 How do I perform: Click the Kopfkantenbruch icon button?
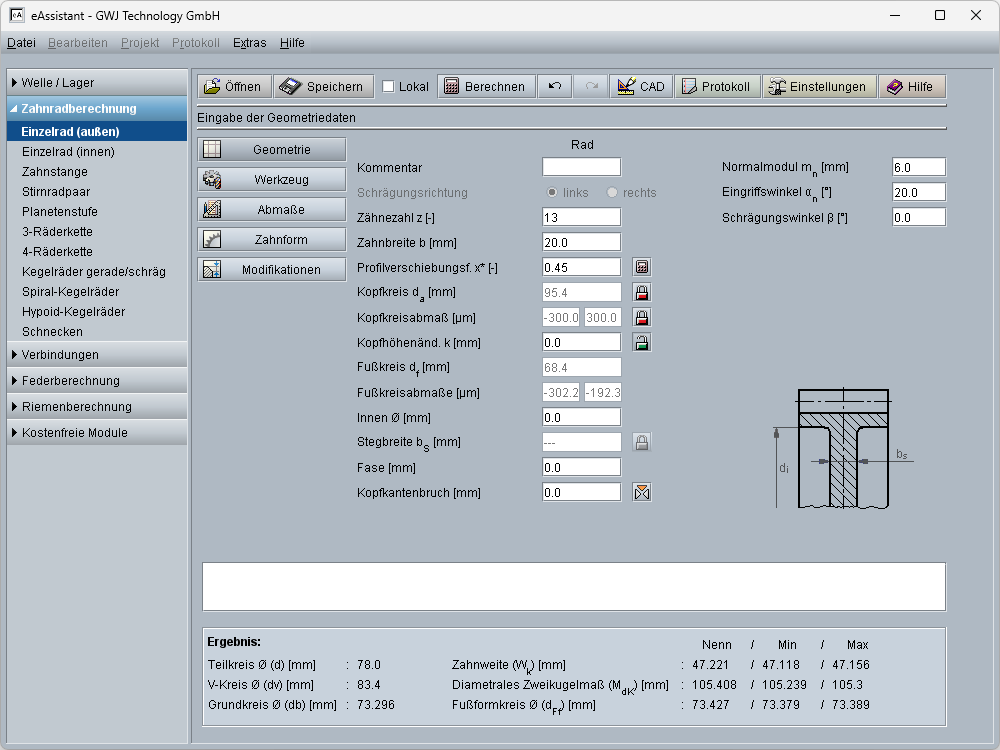click(x=642, y=492)
